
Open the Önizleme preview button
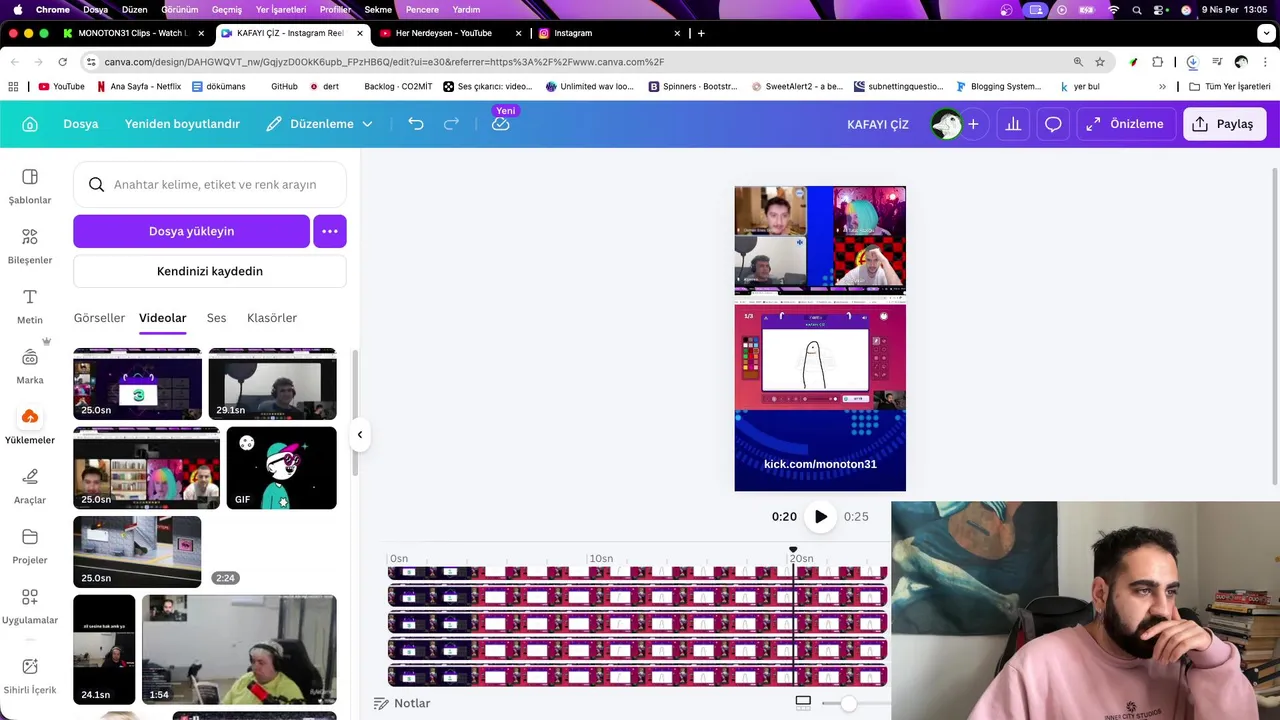[x=1125, y=124]
